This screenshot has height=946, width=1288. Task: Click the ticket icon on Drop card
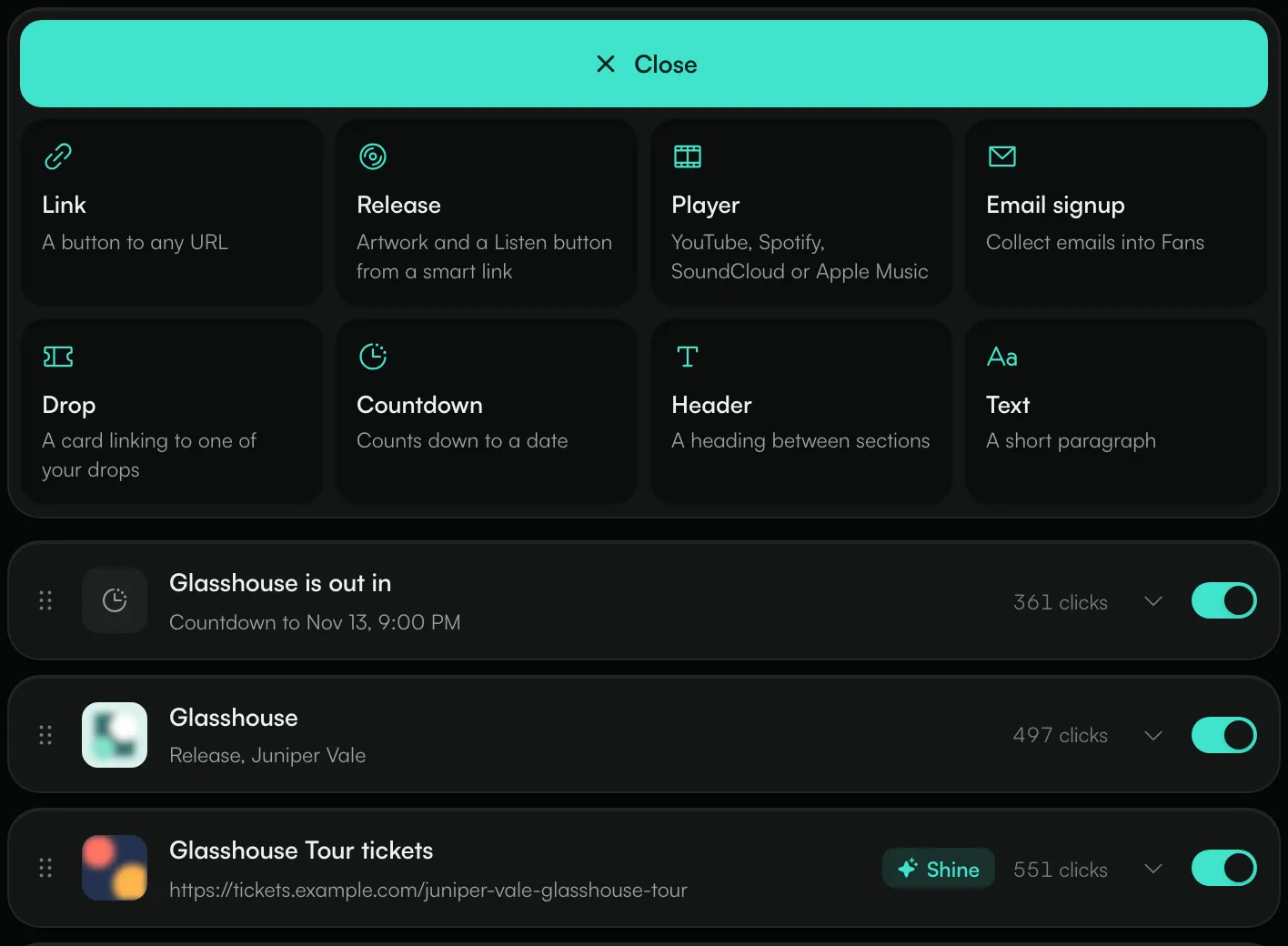click(x=58, y=357)
